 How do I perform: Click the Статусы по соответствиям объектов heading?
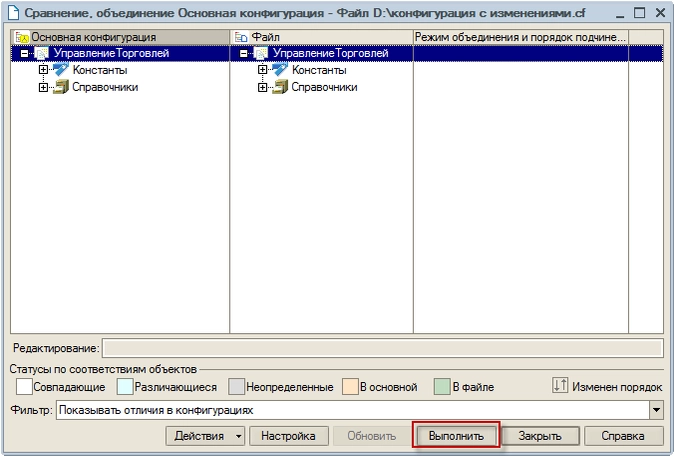103,369
